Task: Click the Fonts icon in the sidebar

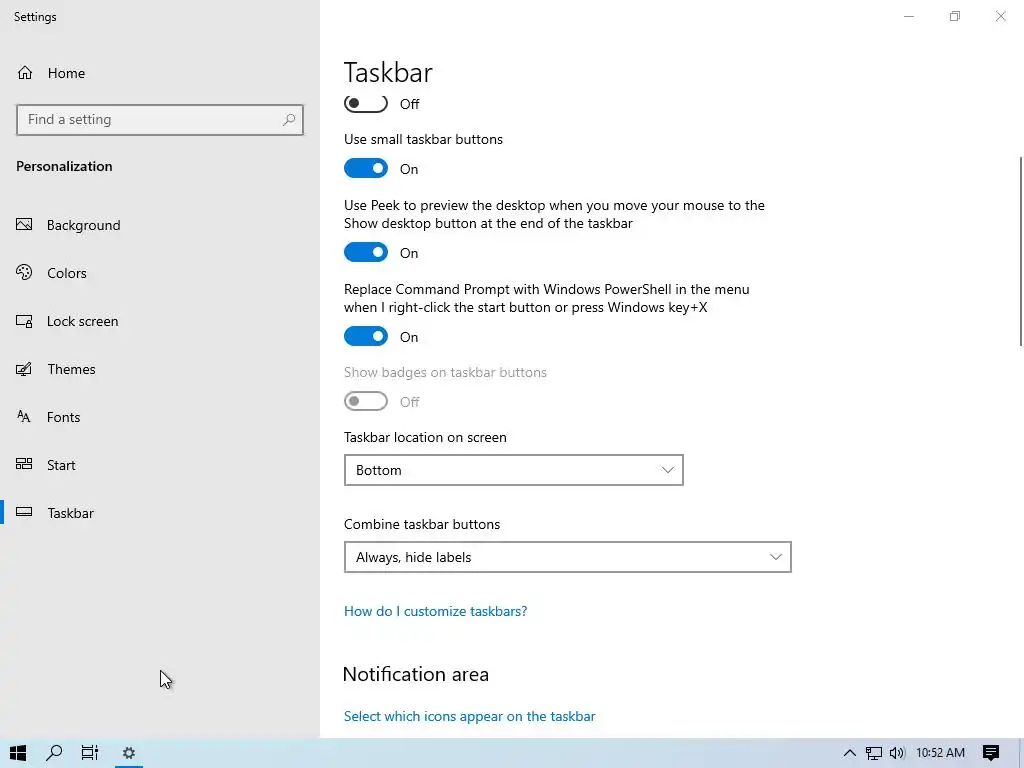Action: pos(24,417)
